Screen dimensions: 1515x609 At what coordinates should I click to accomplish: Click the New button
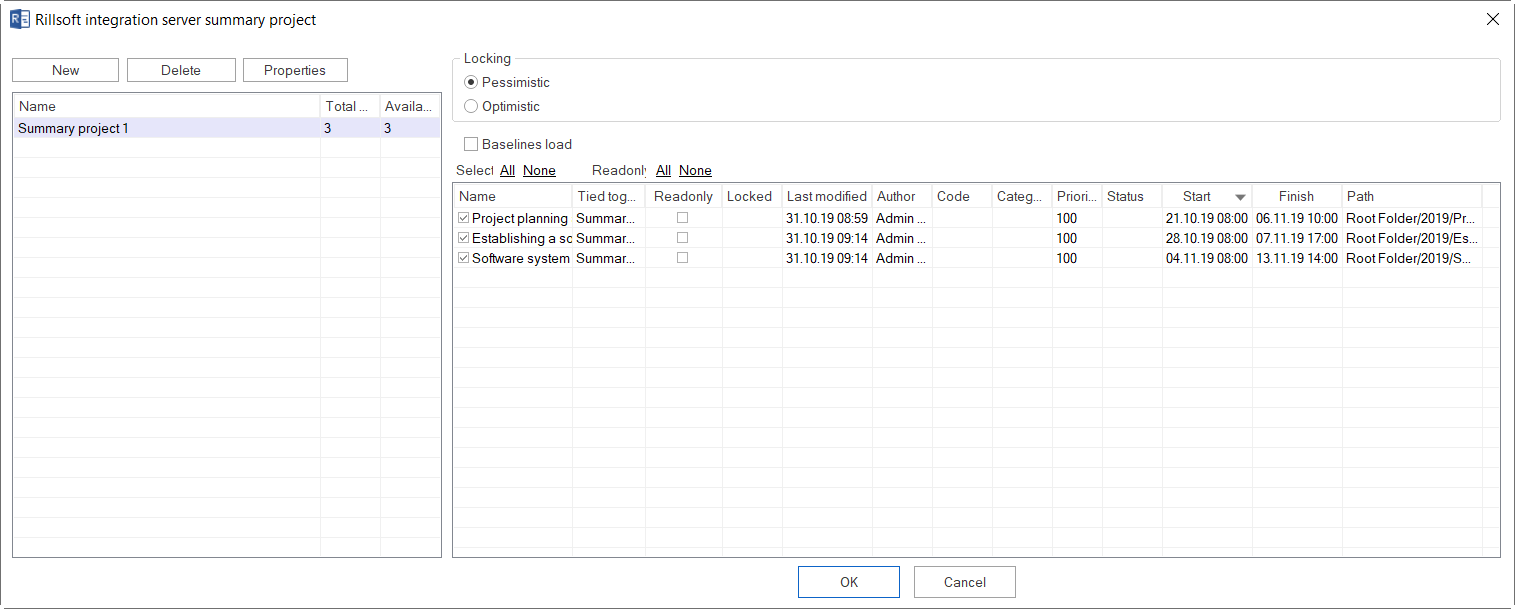point(66,70)
